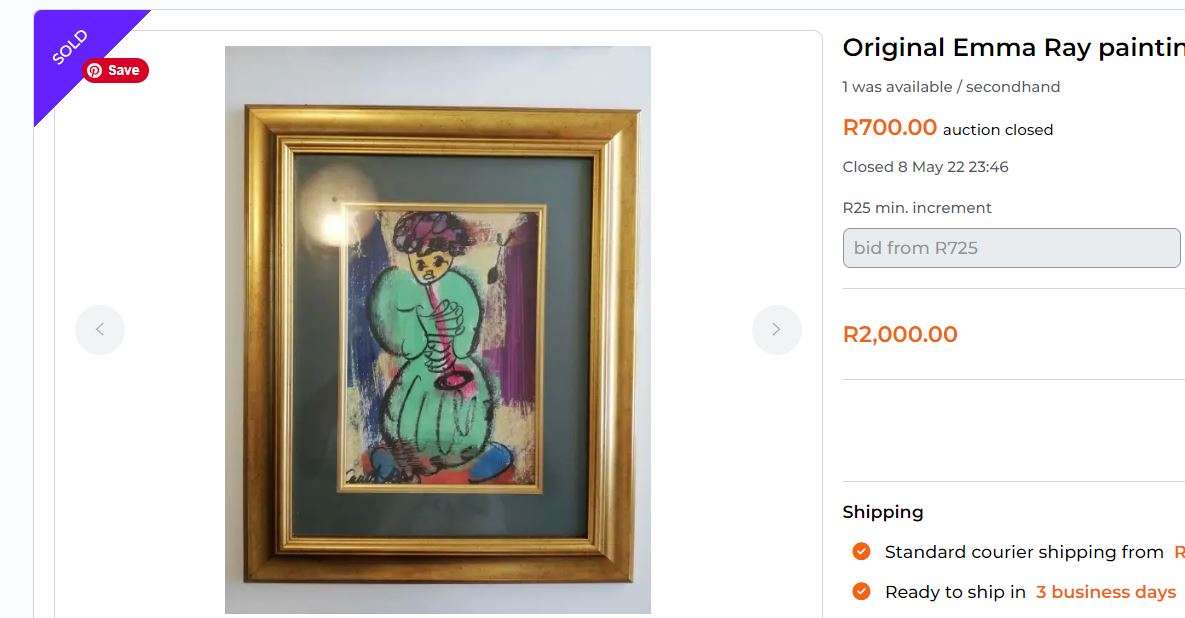Click the Pinterest logo on the Save button
1185x618 pixels.
click(x=92, y=70)
